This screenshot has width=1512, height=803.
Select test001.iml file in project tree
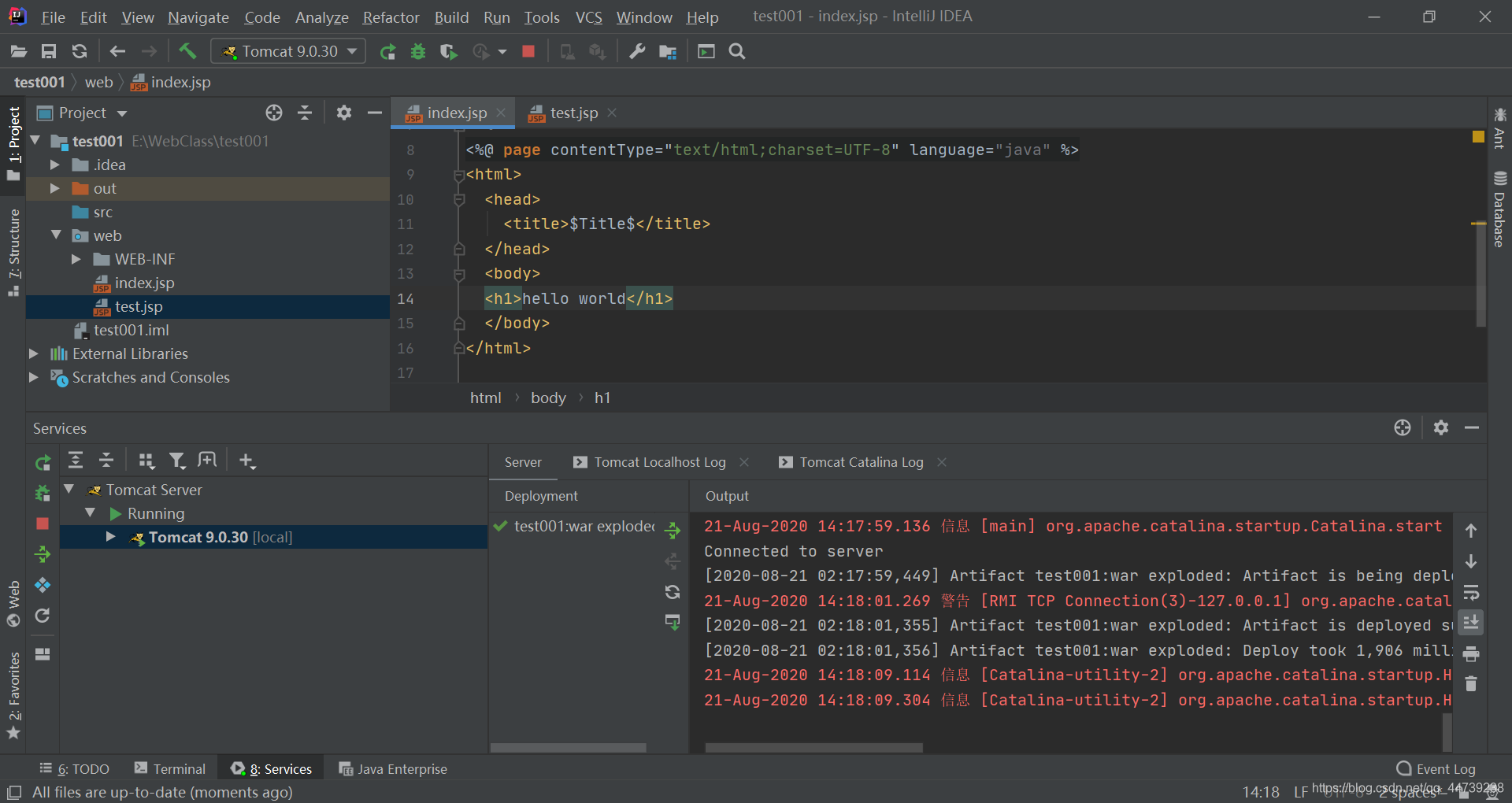click(131, 330)
